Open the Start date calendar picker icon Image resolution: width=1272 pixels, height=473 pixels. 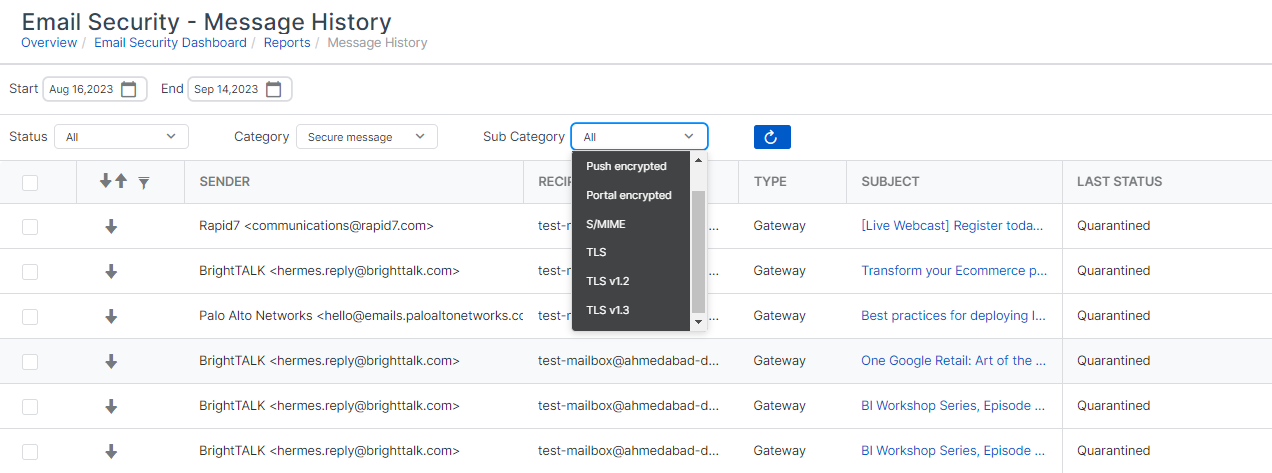[x=129, y=89]
